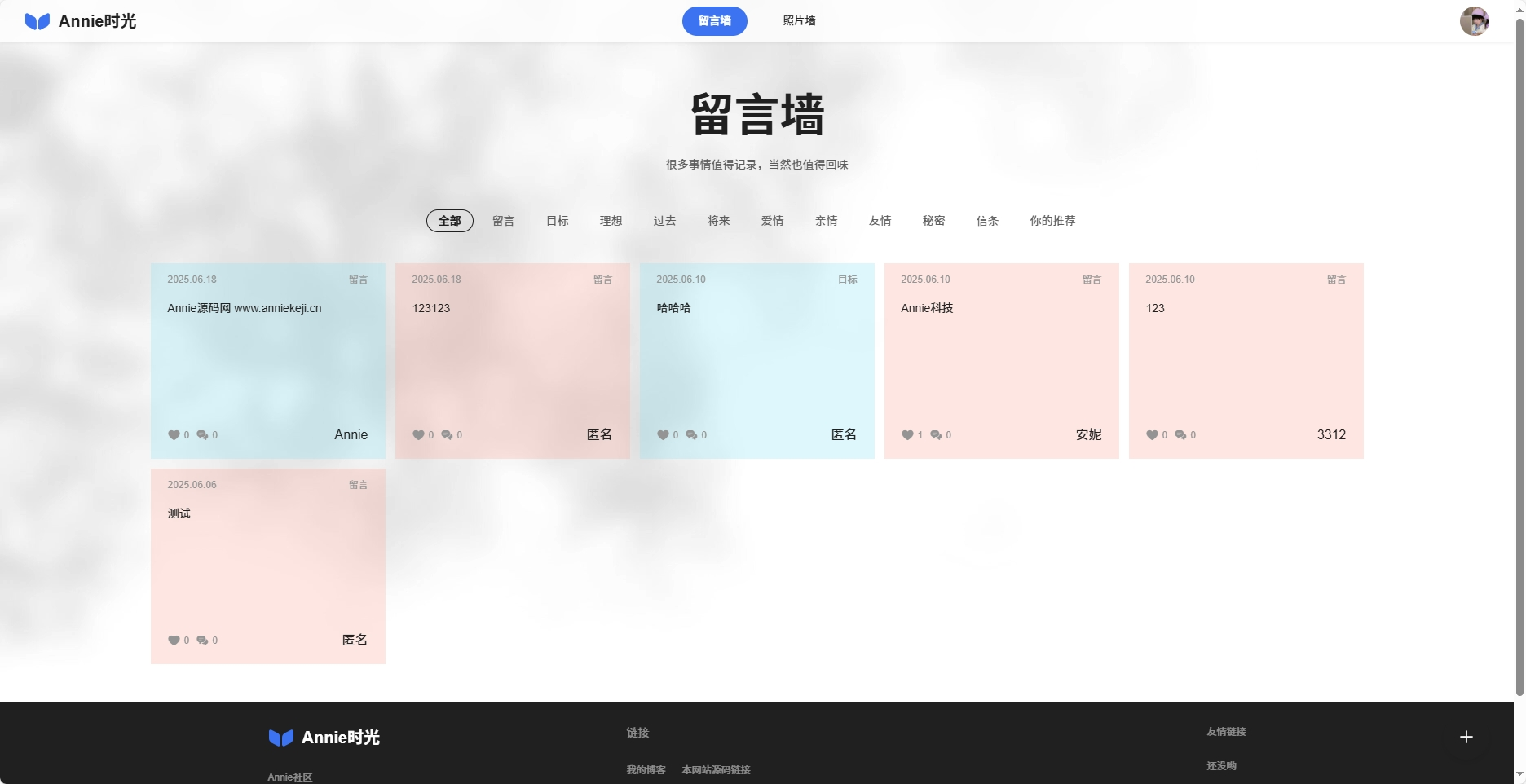Click the heart icon on the Annie科技 note
The width and height of the screenshot is (1526, 784).
point(907,435)
